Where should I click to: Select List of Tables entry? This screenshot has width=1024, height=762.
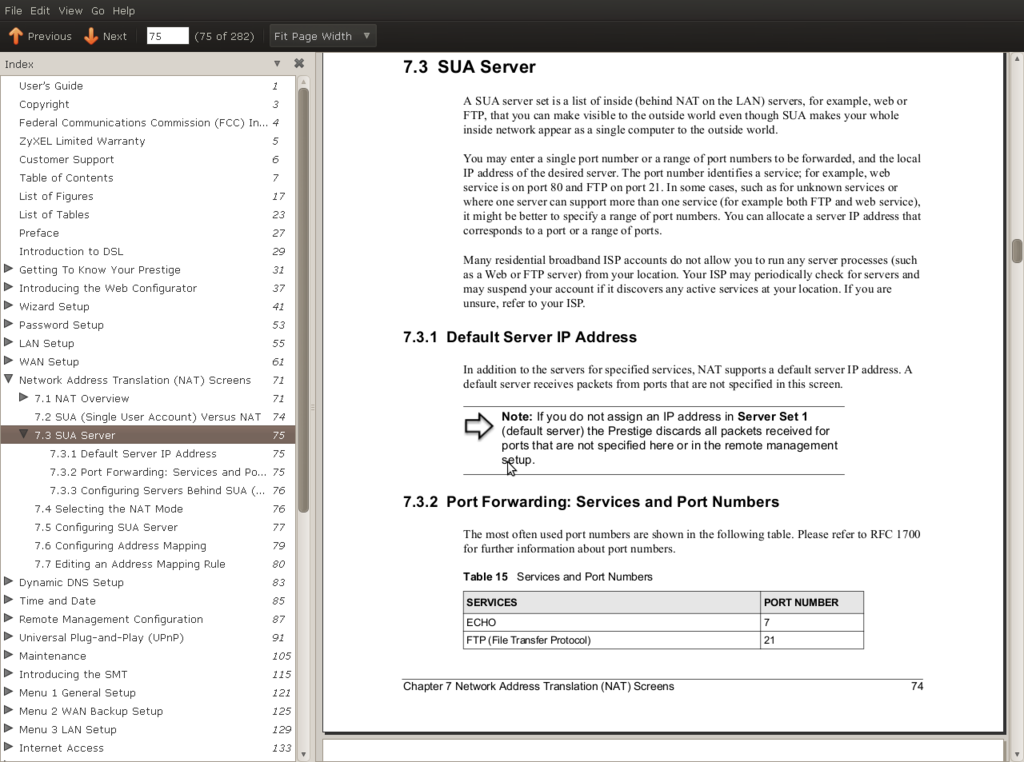click(x=54, y=214)
